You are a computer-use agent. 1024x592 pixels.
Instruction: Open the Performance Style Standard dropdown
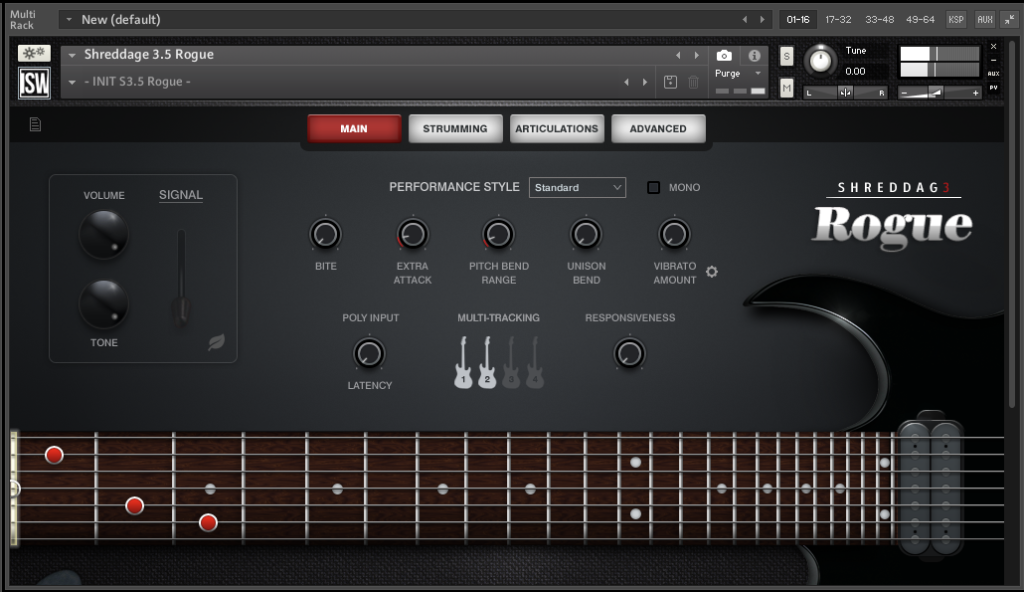click(577, 188)
